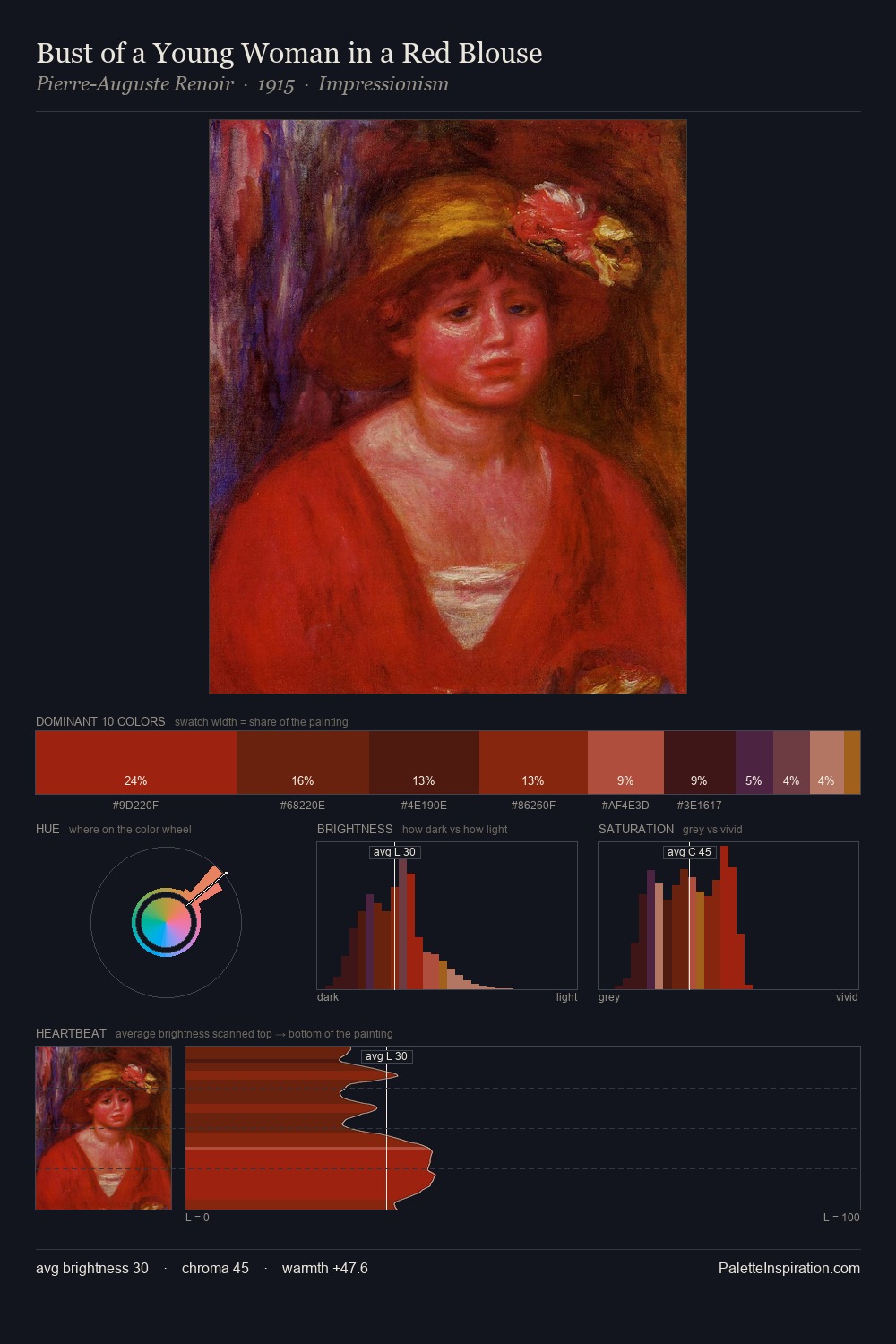Click the 'Impressionism' style label
Viewport: 896px width, 1344px height.
(x=383, y=84)
